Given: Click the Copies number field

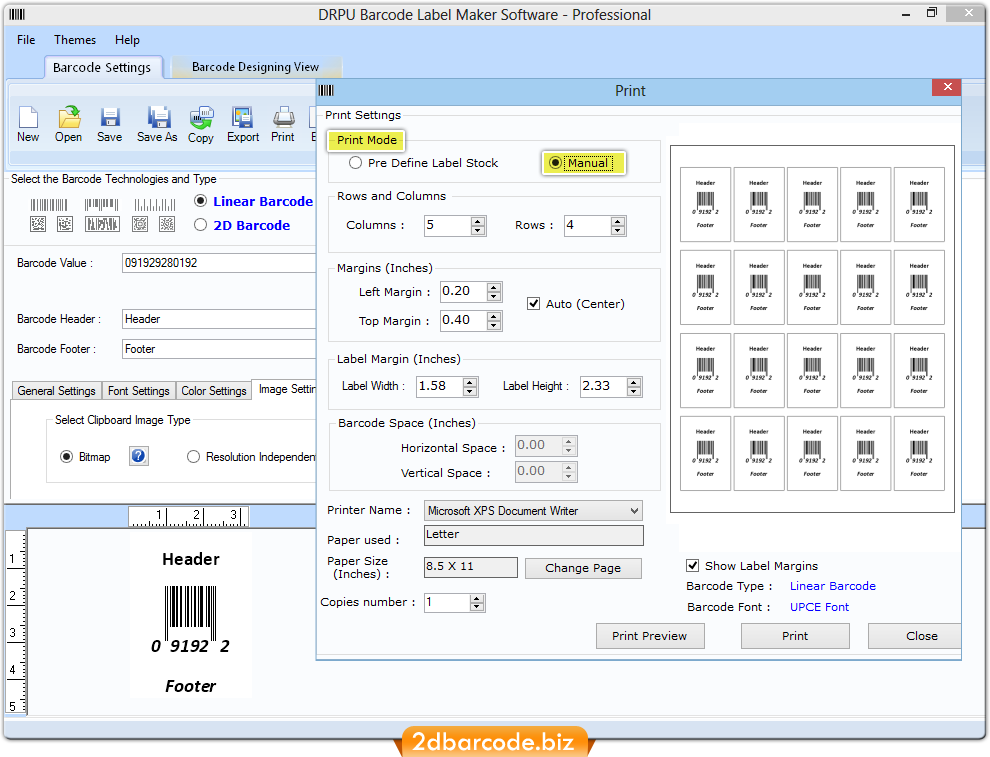Looking at the screenshot, I should [x=447, y=603].
